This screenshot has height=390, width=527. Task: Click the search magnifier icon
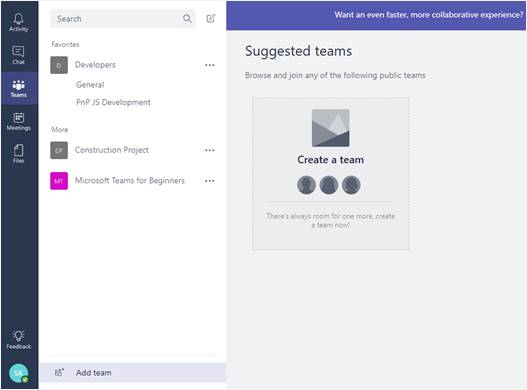[x=187, y=18]
